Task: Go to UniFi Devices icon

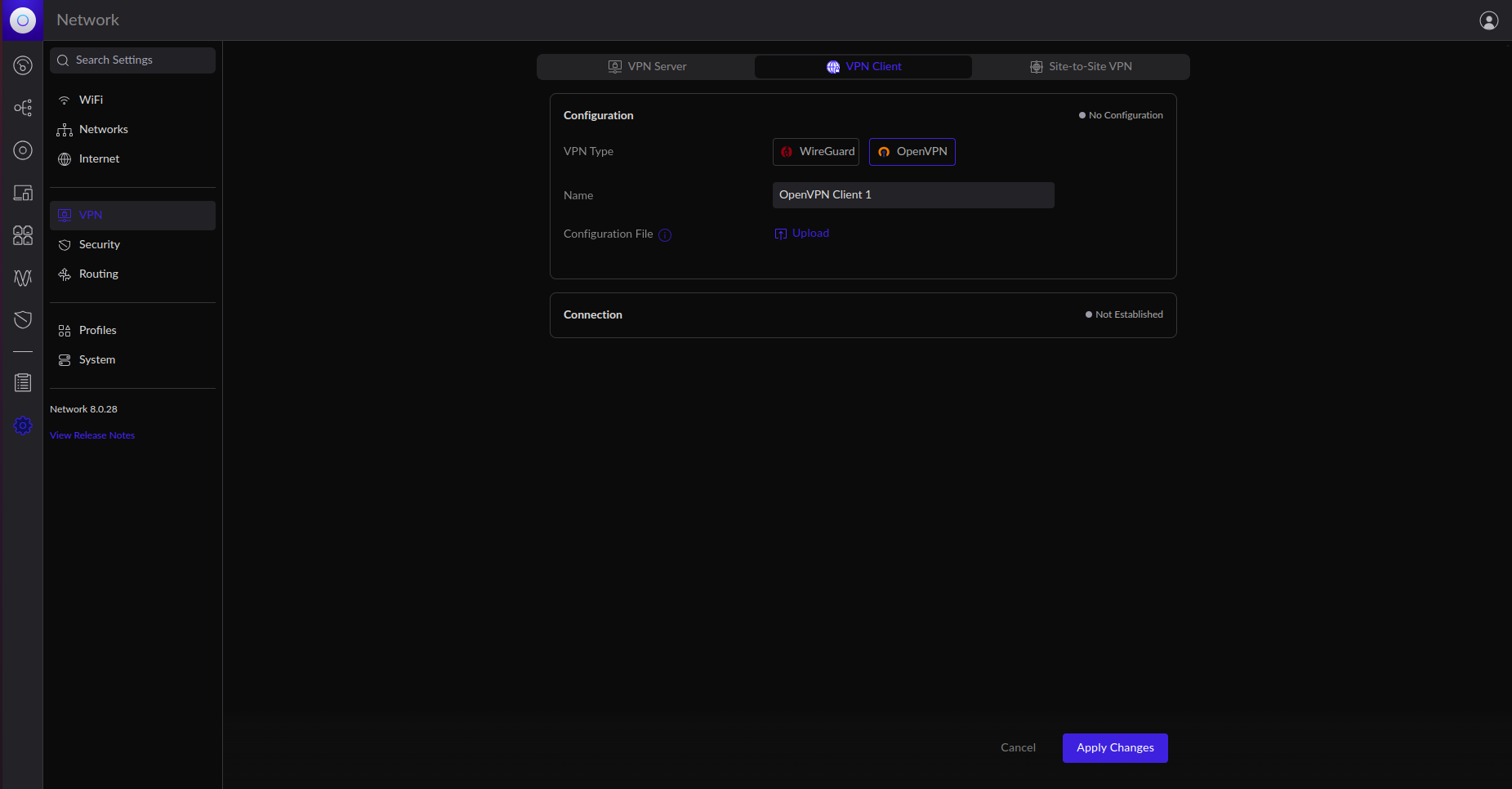Action: tap(23, 150)
